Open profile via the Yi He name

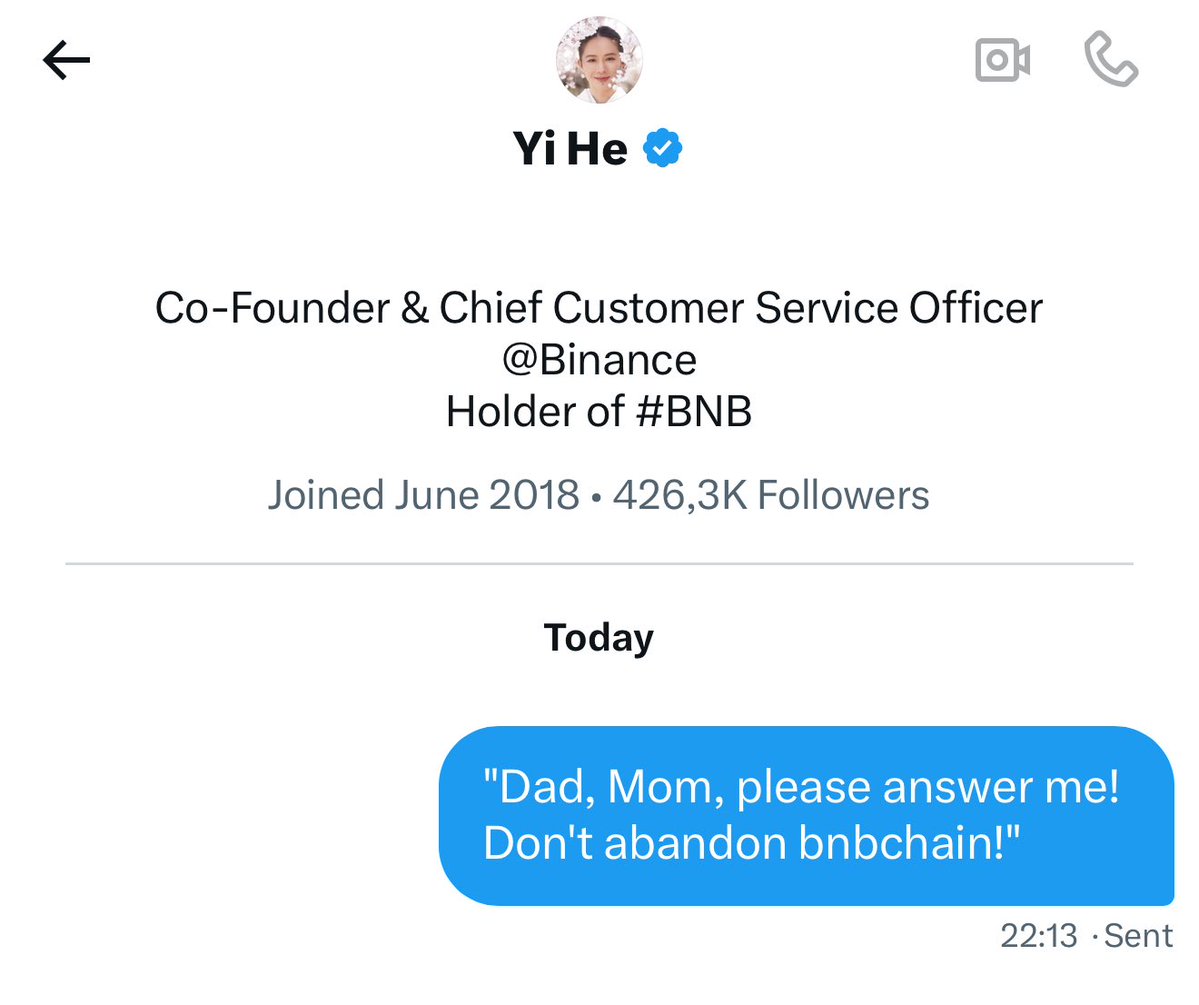click(x=570, y=148)
